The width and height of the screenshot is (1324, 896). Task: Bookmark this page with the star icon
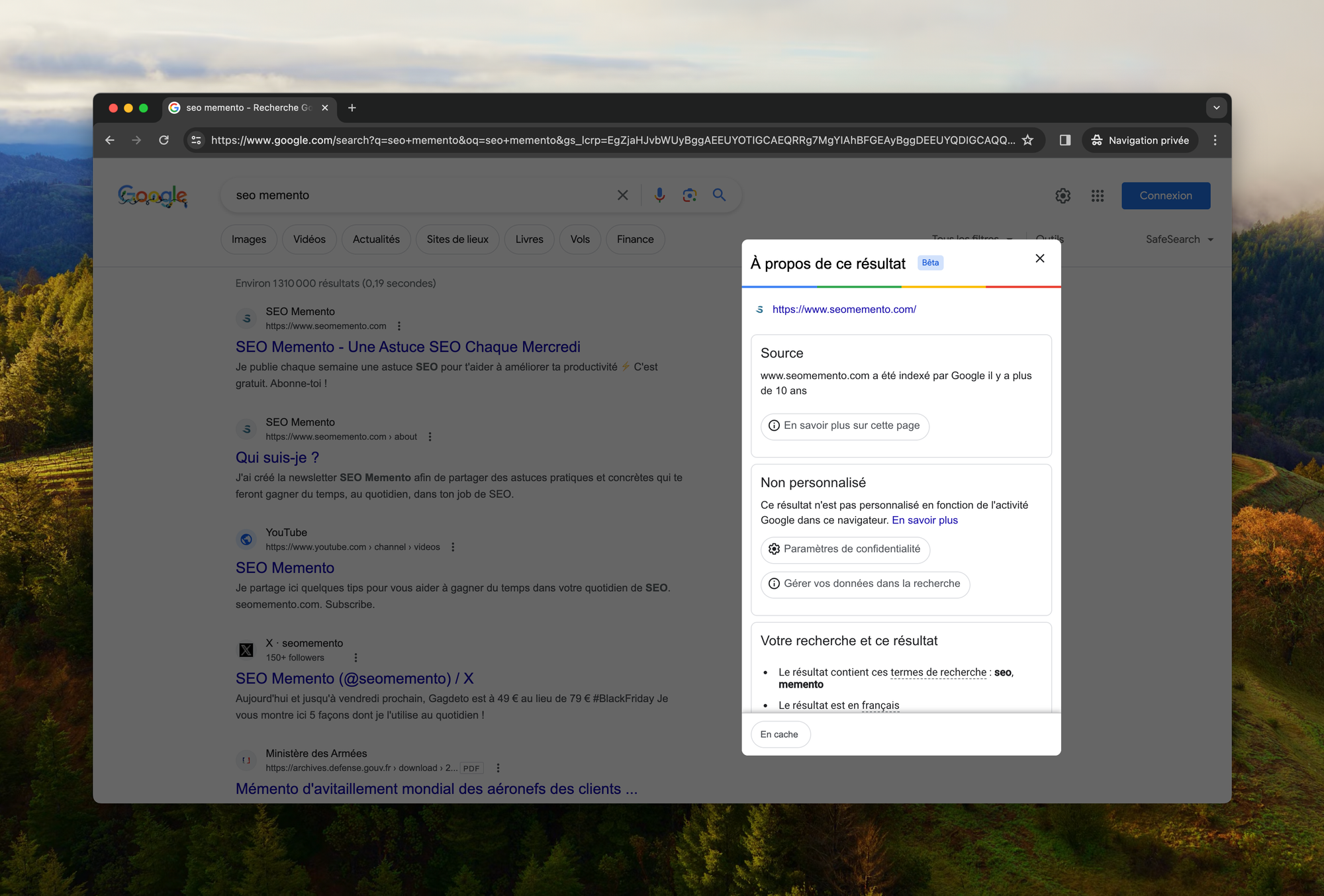(1027, 140)
